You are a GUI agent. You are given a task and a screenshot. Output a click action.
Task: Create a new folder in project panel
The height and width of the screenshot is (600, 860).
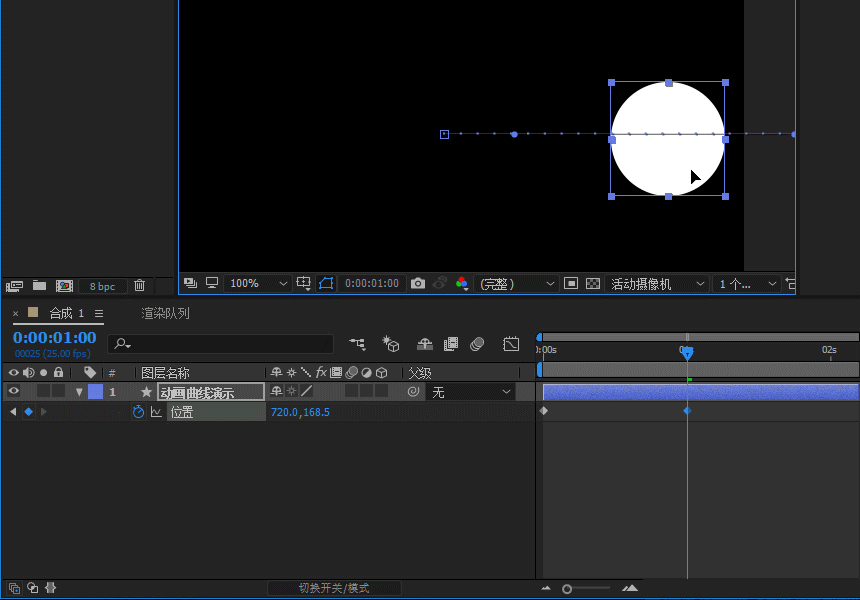(x=39, y=285)
